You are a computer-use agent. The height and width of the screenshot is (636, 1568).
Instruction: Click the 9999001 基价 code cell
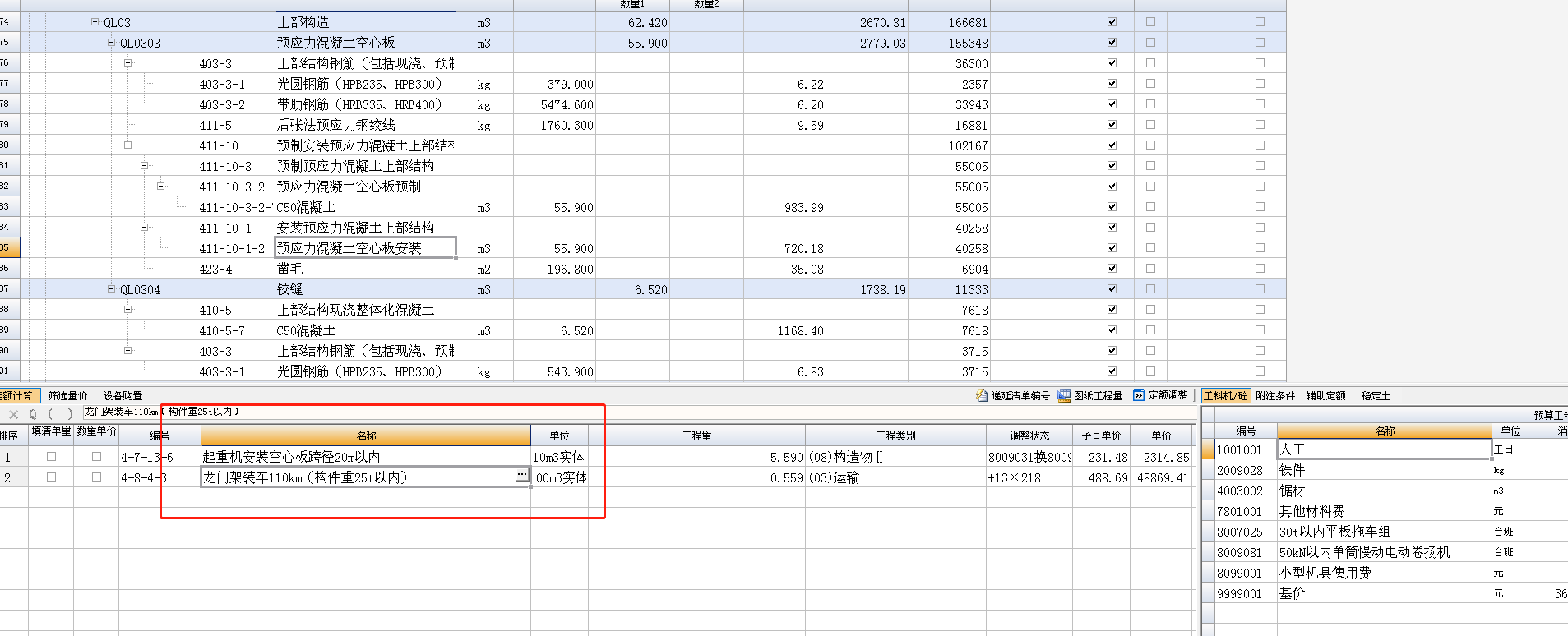(1246, 593)
